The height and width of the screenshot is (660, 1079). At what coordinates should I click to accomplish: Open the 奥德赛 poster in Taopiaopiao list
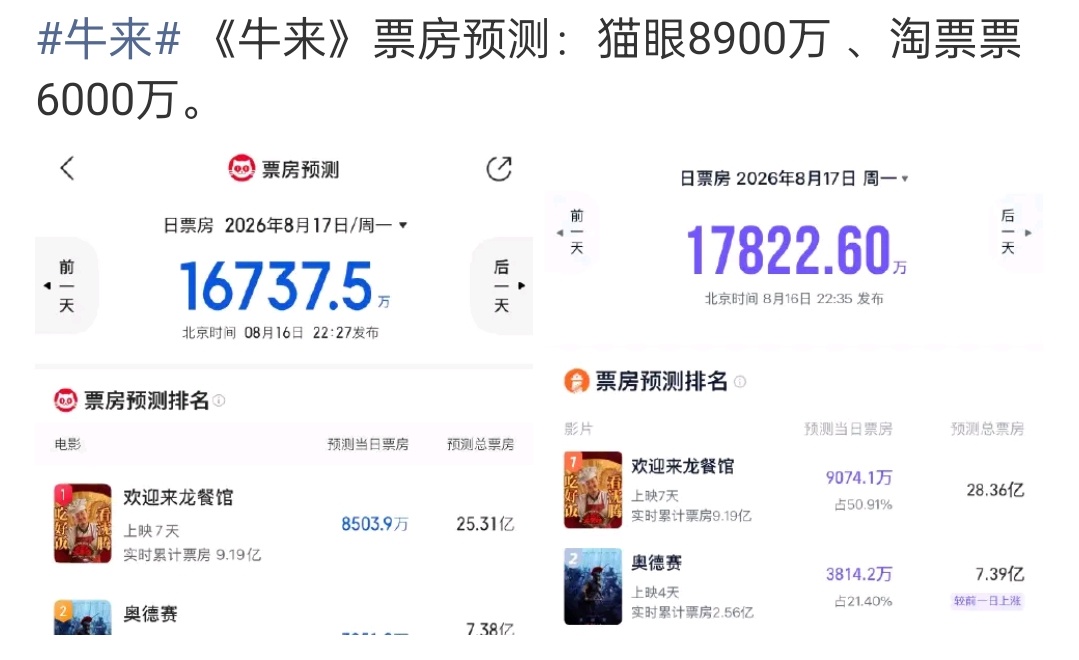click(x=593, y=586)
